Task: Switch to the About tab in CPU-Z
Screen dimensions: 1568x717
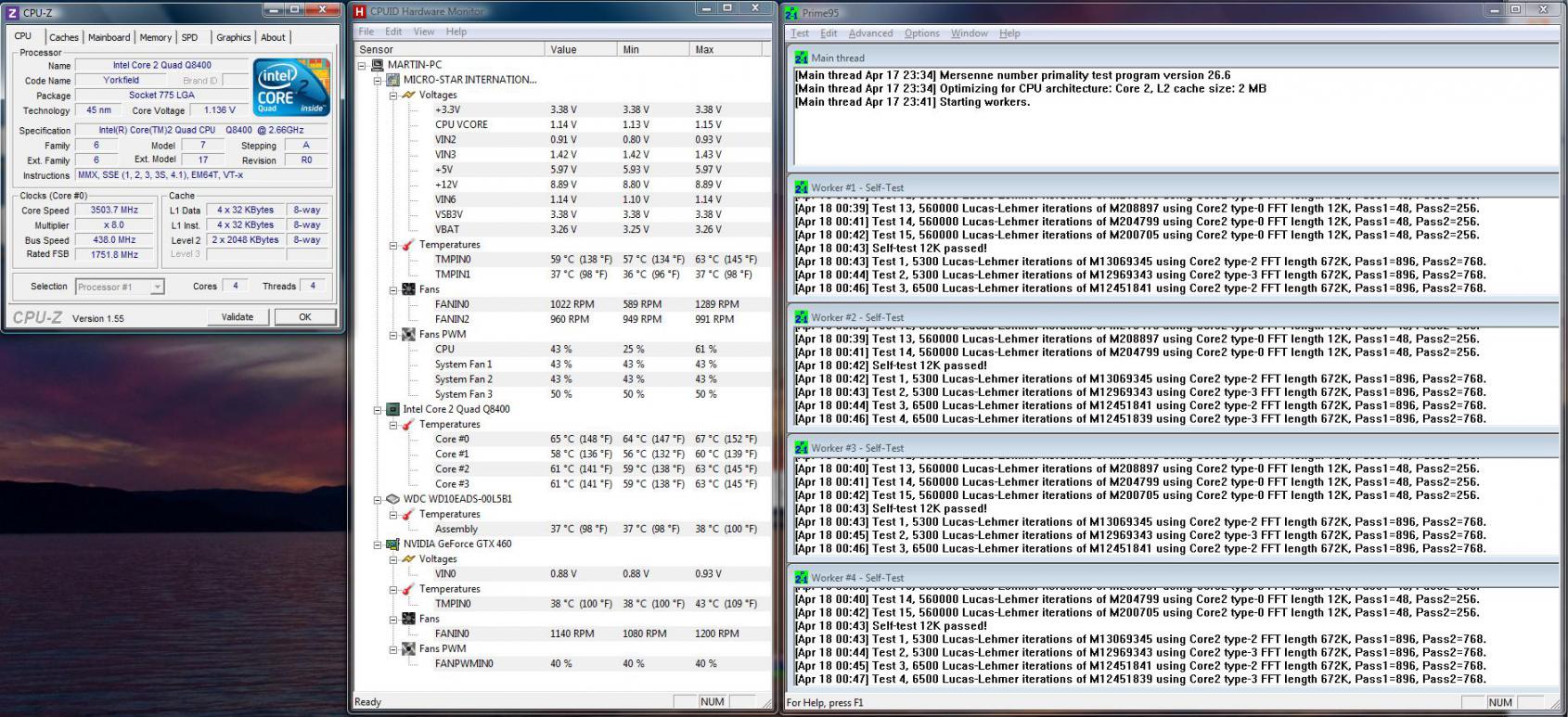Action: 273,38
